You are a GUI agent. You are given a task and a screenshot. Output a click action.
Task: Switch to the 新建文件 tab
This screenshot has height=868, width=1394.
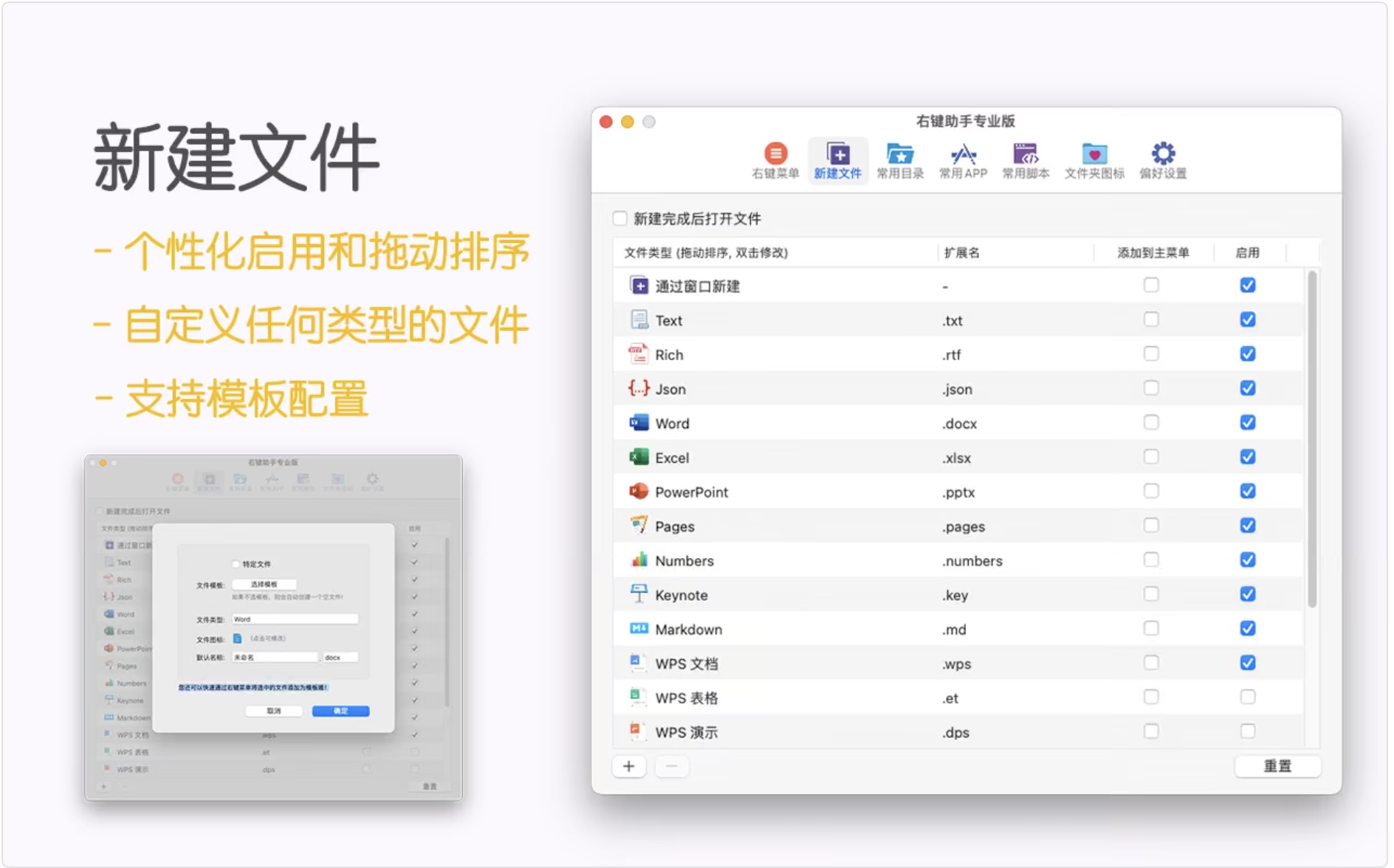click(838, 159)
